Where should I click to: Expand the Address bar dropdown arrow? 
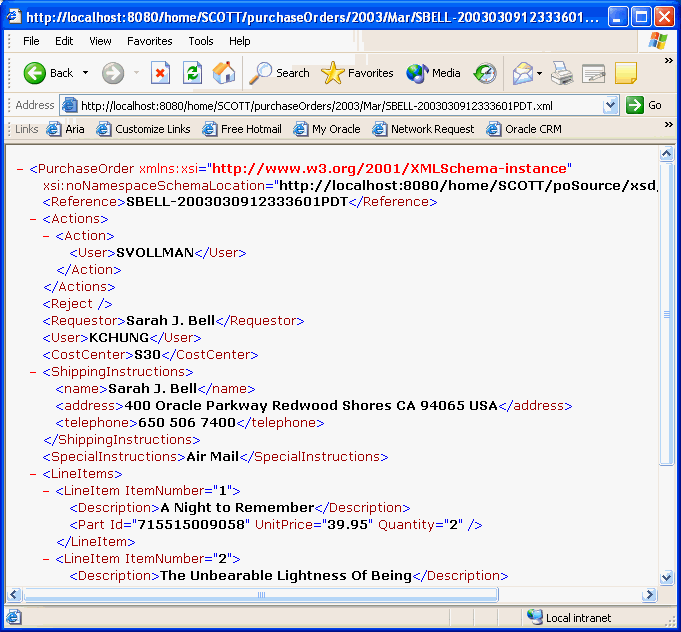click(x=611, y=105)
